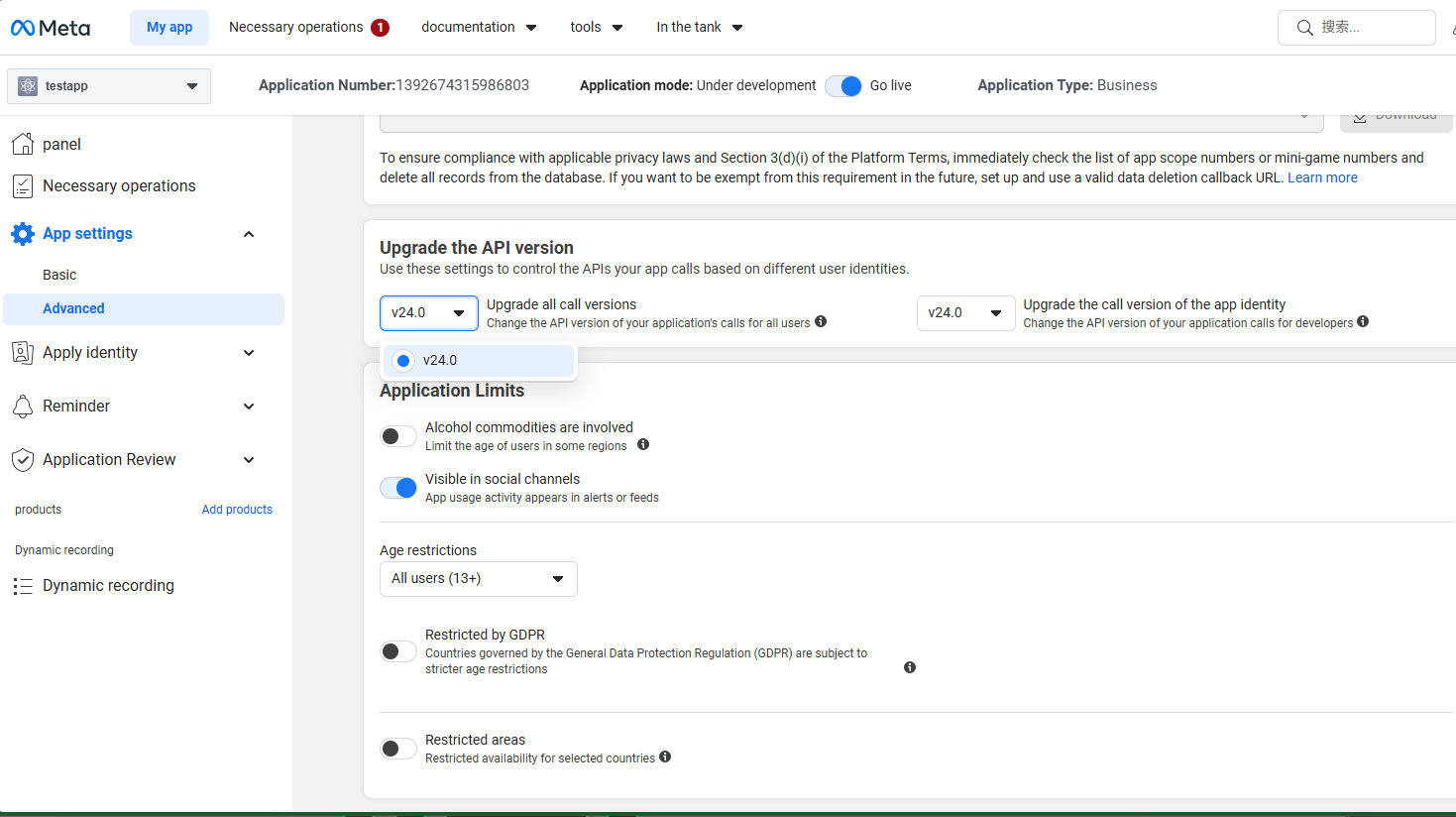Screen dimensions: 1456x817
Task: Click the Add products link
Action: [x=237, y=510]
